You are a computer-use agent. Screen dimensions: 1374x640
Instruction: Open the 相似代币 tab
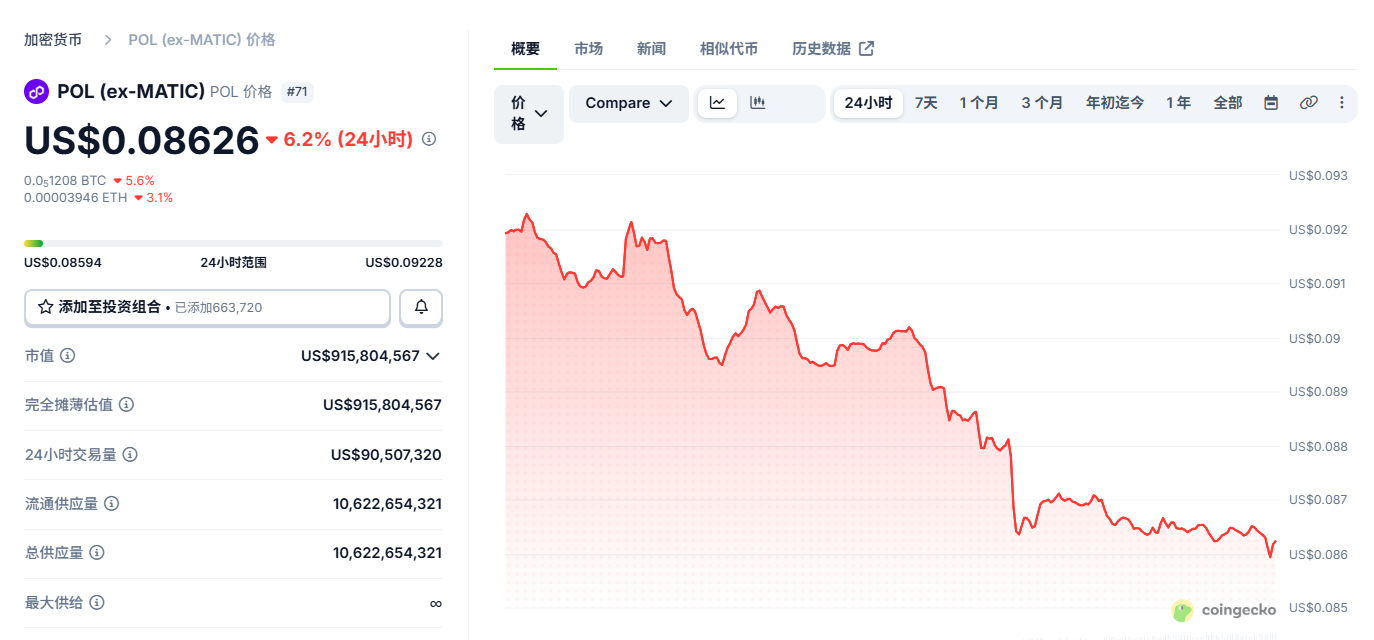(729, 49)
